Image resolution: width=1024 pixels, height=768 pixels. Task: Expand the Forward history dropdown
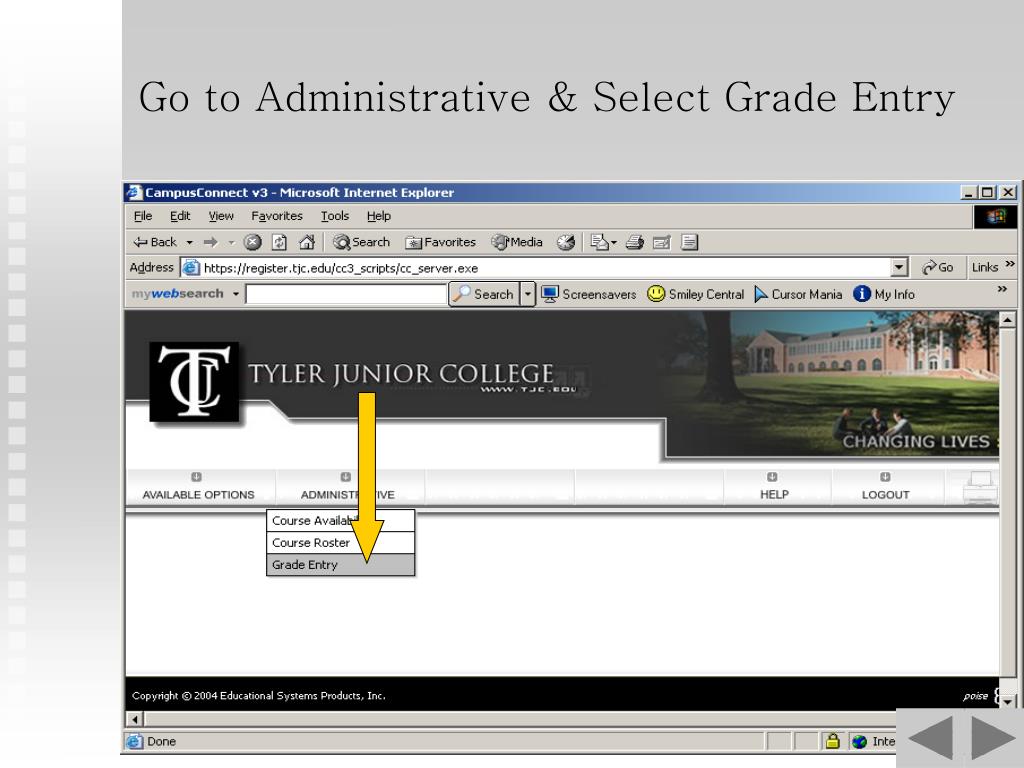[231, 243]
